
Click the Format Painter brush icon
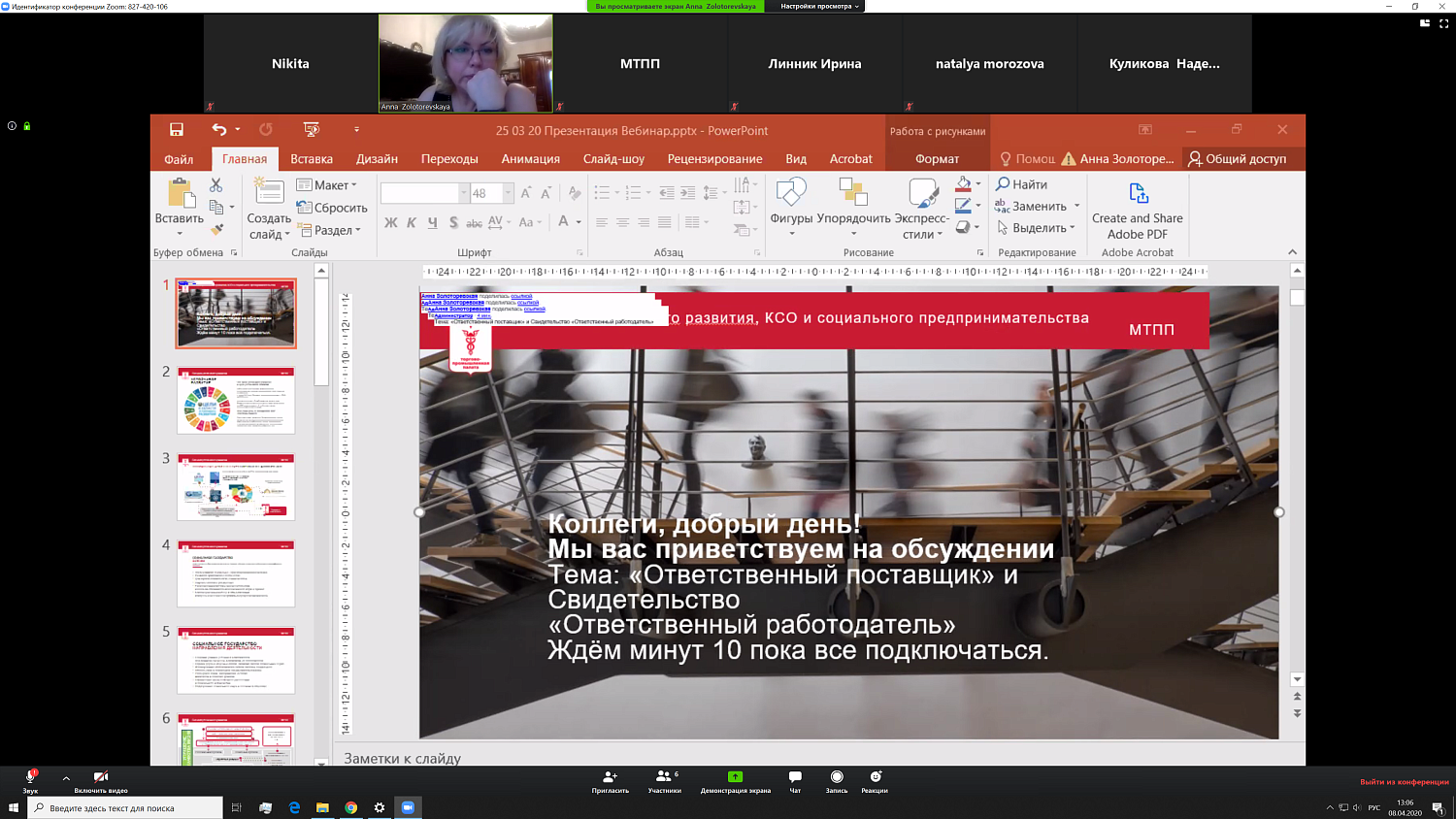[216, 229]
